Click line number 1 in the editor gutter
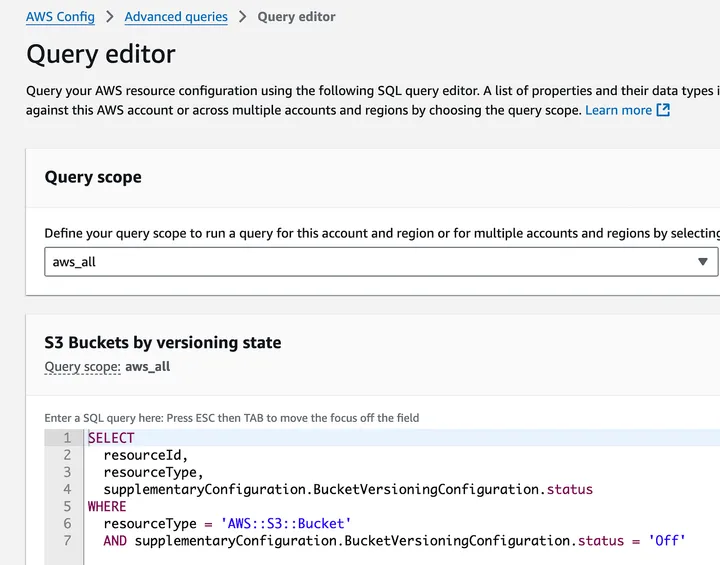 point(67,438)
